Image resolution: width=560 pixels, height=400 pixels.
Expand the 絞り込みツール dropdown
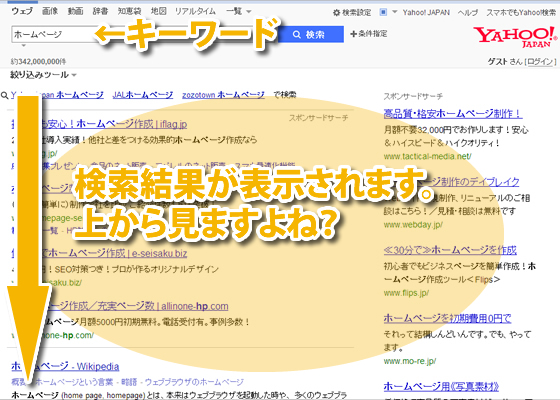43,75
